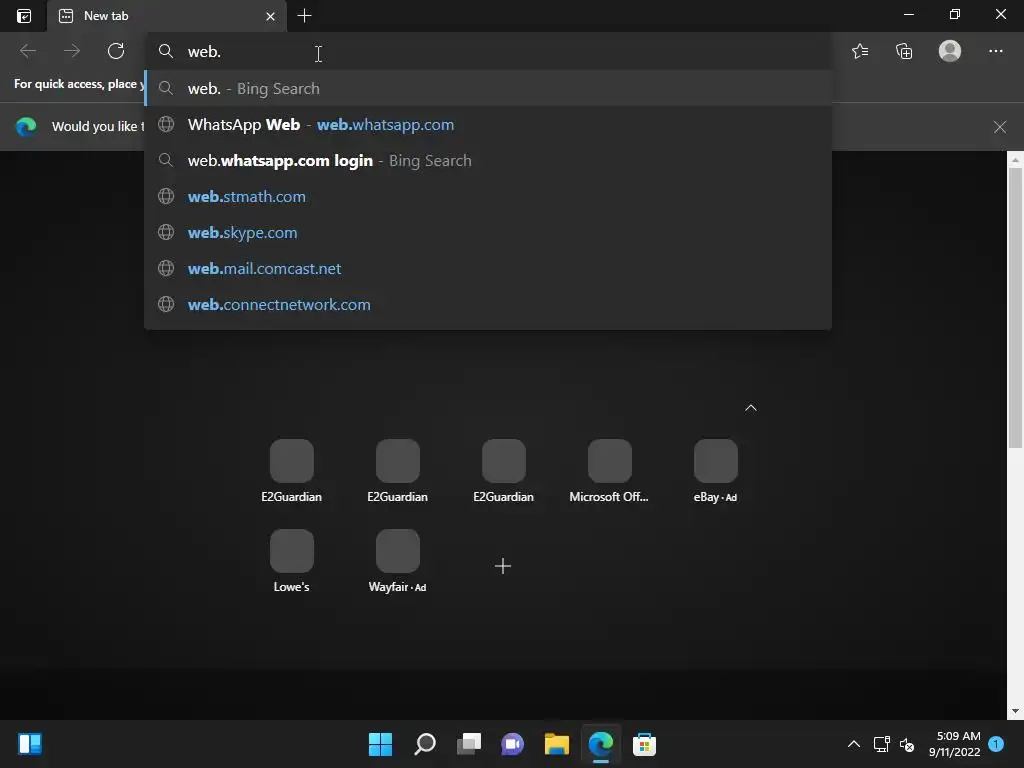The image size is (1024, 768).
Task: Open File Explorer from taskbar
Action: tap(556, 744)
